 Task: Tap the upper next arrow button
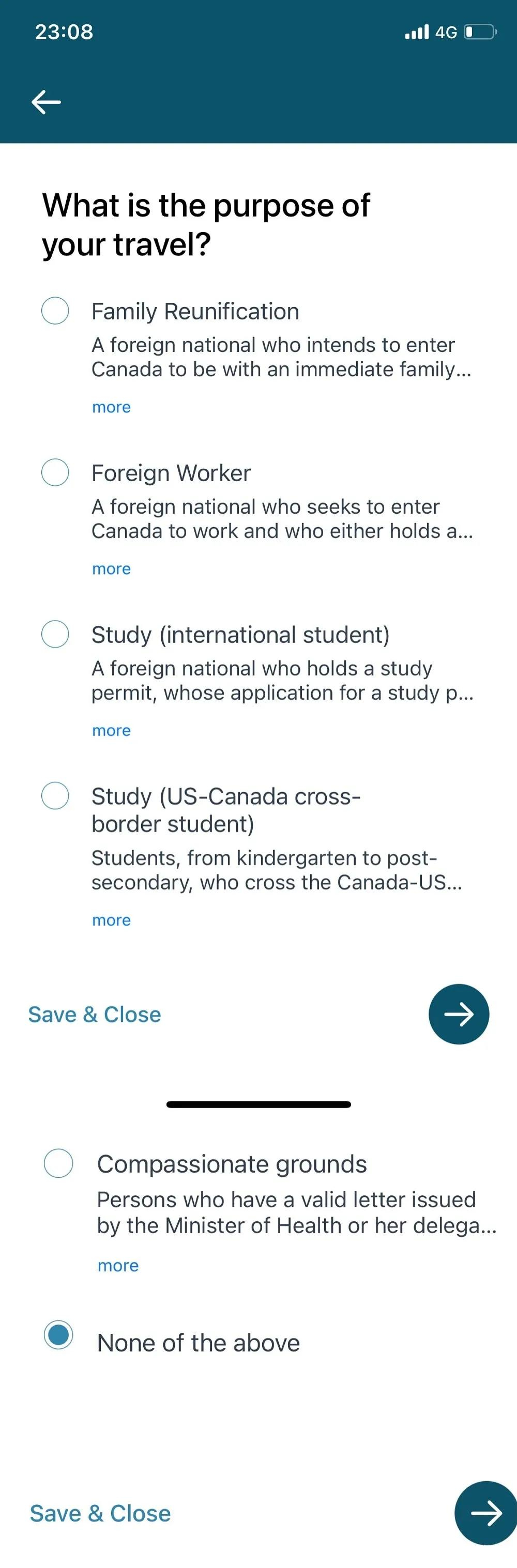click(459, 1014)
